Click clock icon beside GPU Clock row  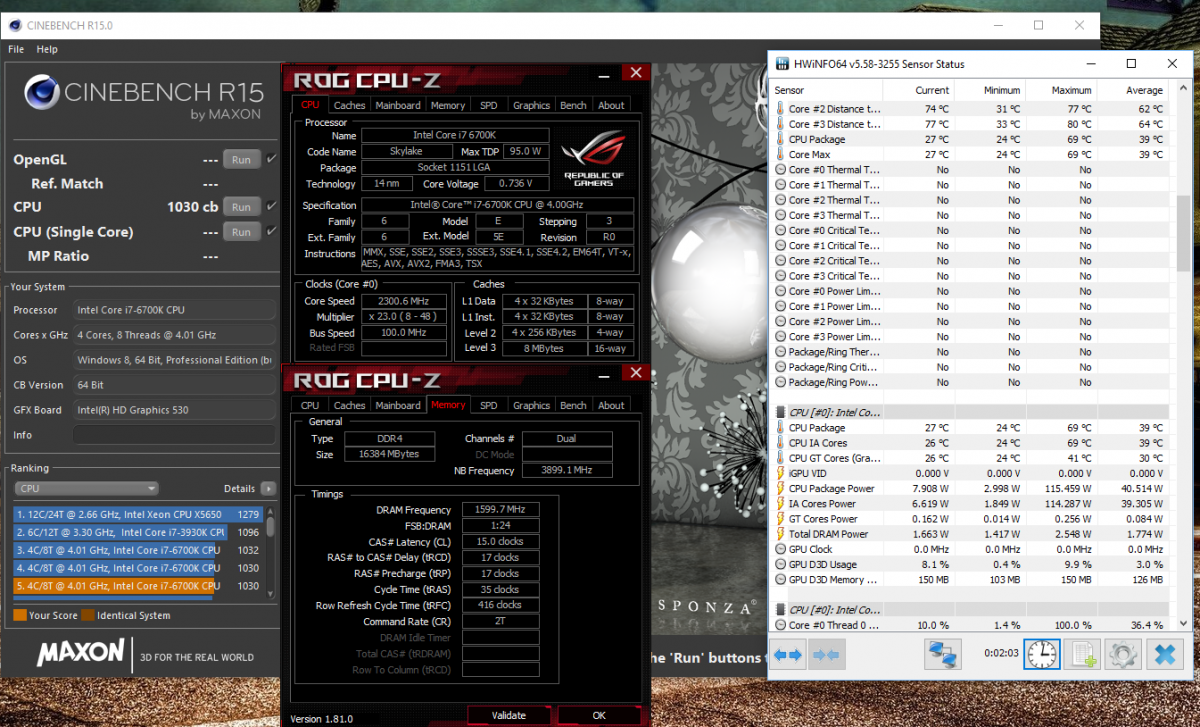pos(781,549)
